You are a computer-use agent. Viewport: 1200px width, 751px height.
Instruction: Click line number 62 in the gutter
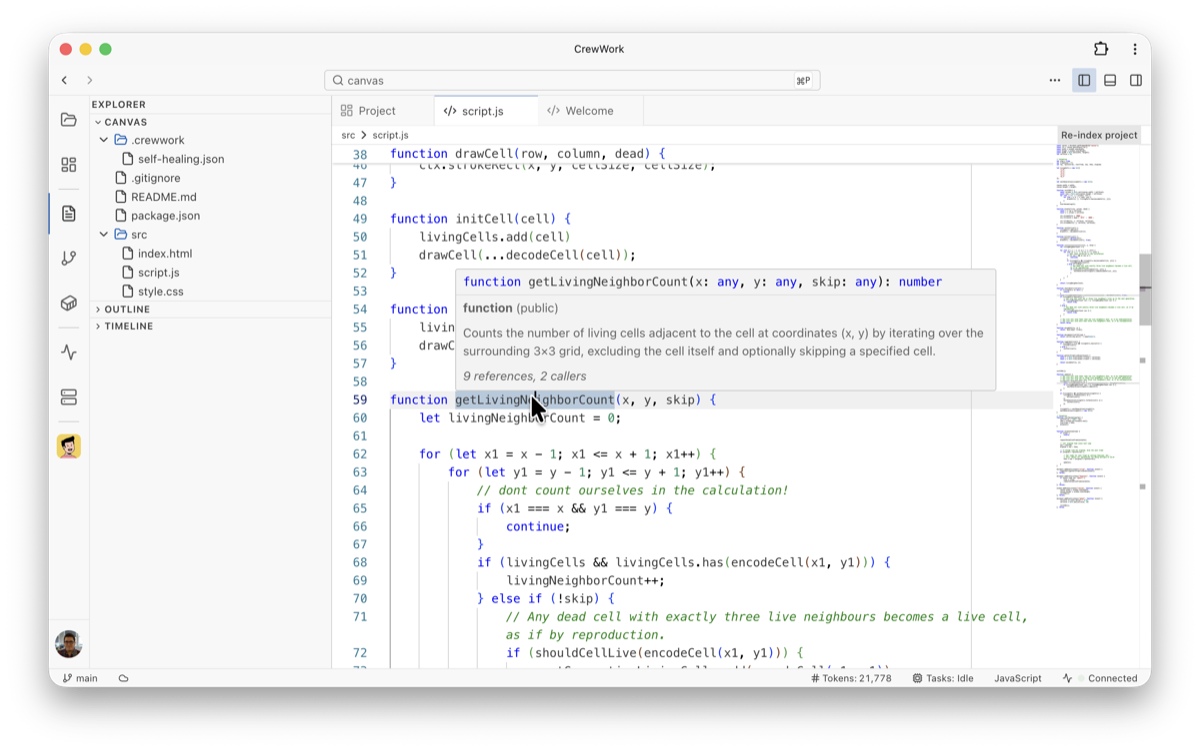360,454
